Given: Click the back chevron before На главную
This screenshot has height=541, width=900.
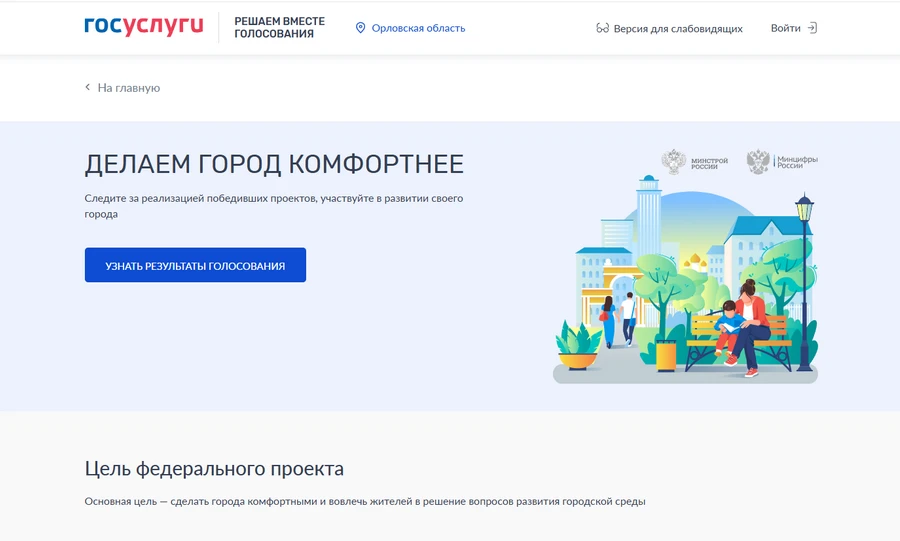Looking at the screenshot, I should [88, 88].
